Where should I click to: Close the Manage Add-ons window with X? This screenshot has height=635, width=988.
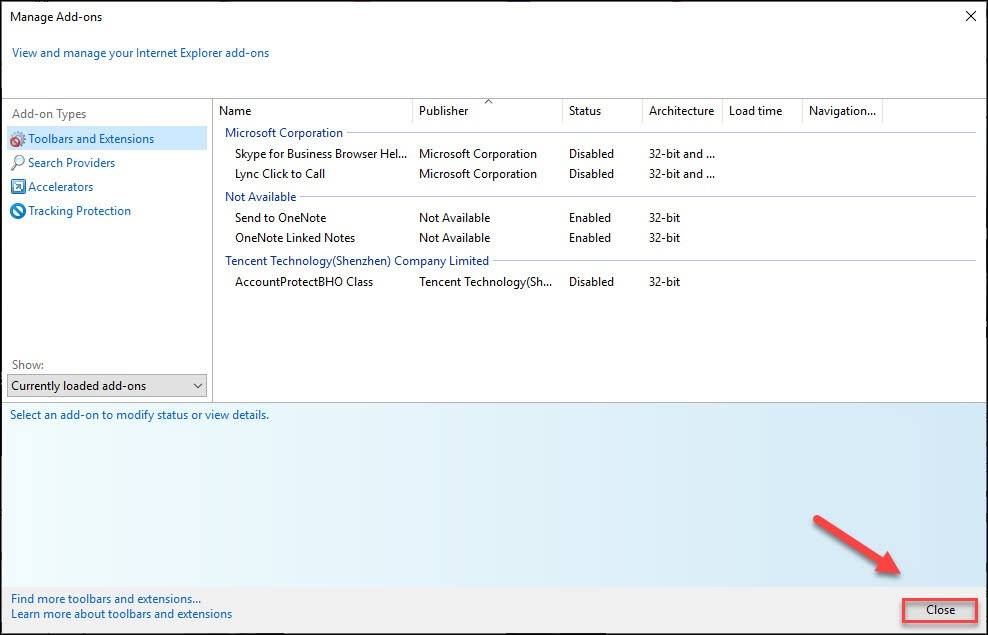point(970,16)
